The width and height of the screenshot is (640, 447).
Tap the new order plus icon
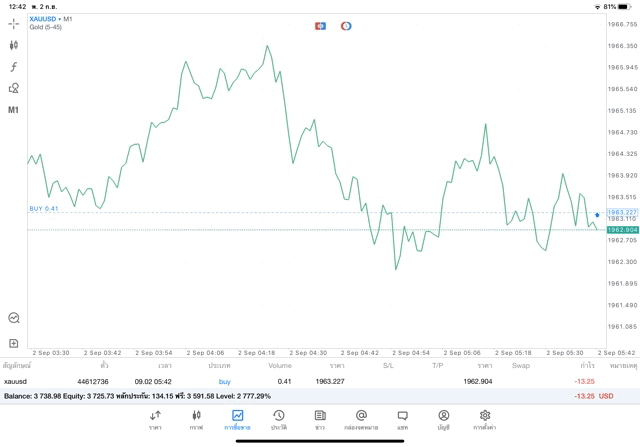pyautogui.click(x=14, y=343)
